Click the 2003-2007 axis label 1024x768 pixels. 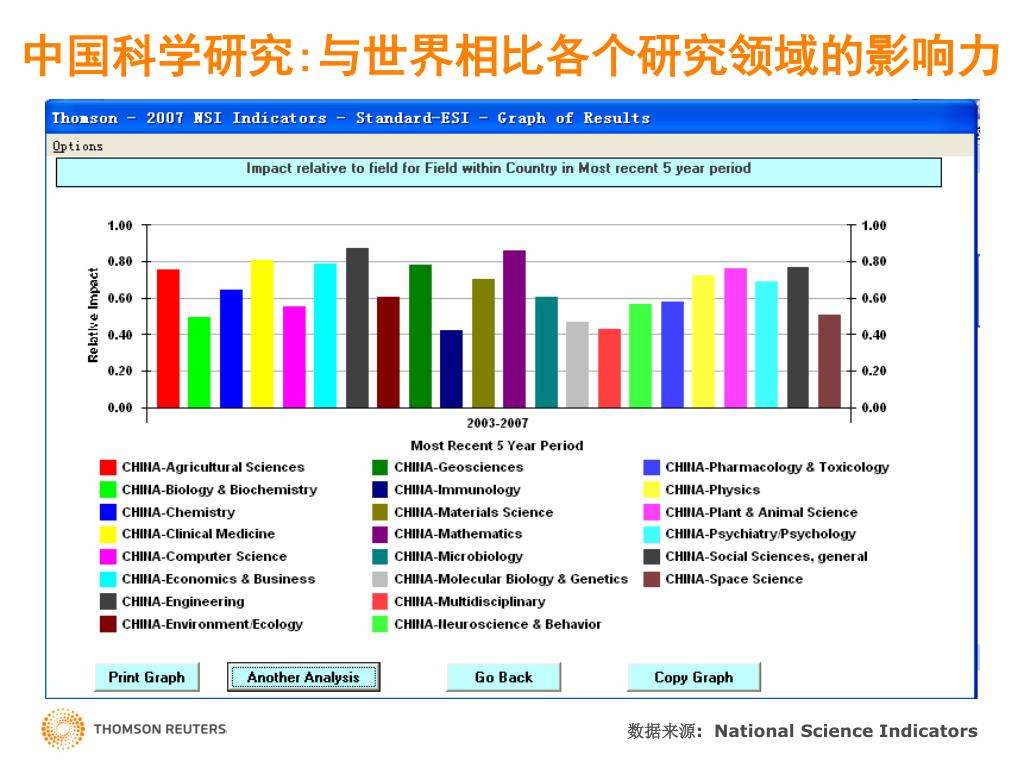498,423
